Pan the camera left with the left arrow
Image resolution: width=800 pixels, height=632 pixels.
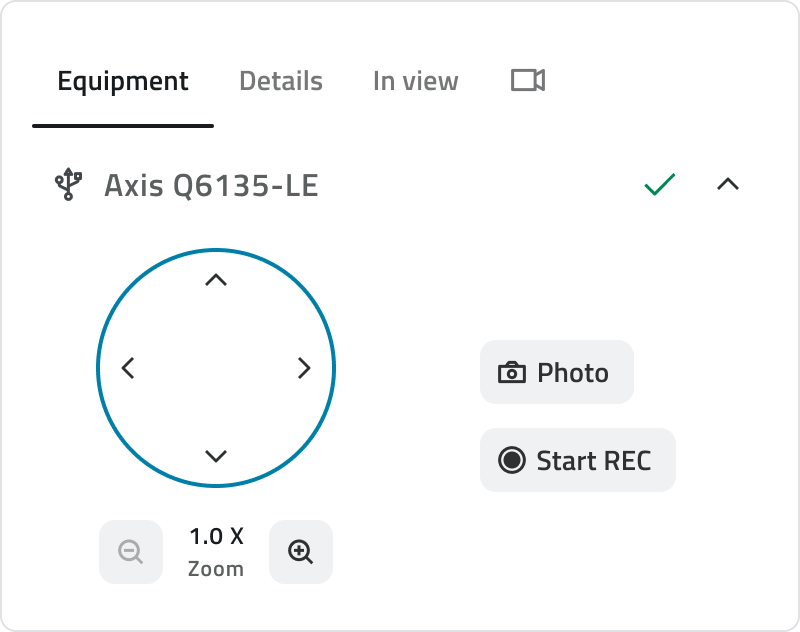tap(128, 368)
